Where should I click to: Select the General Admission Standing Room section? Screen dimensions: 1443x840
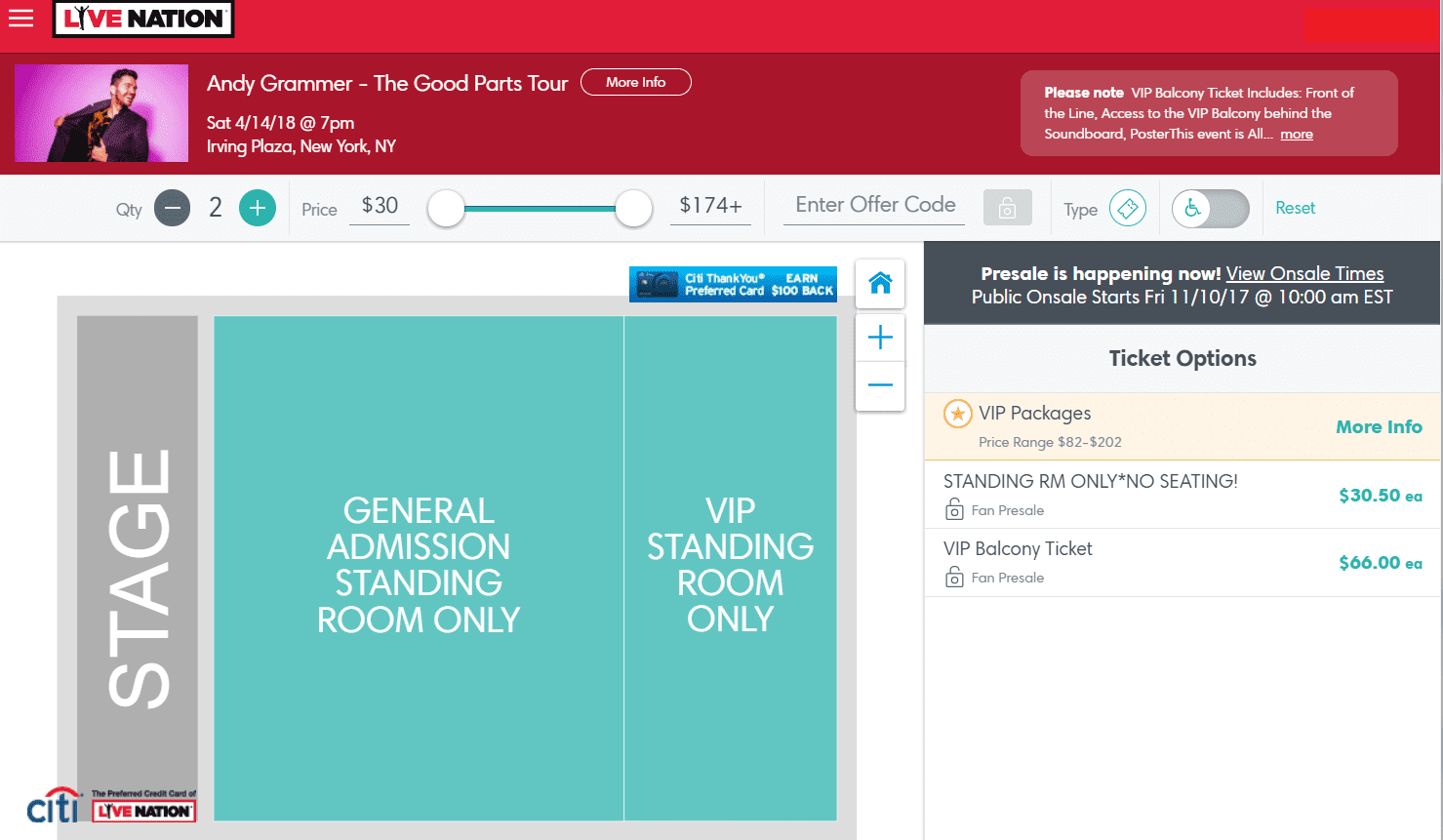click(419, 568)
